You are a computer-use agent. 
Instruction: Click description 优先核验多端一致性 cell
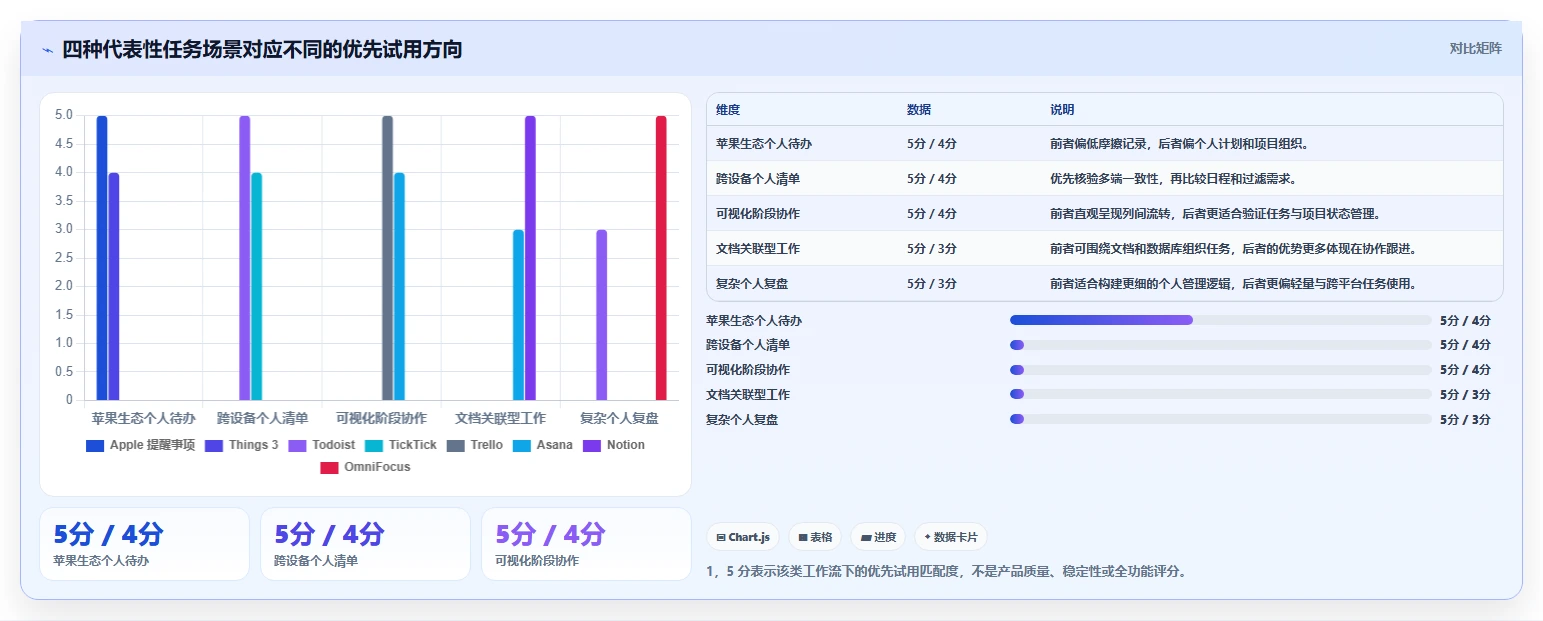tap(1173, 179)
